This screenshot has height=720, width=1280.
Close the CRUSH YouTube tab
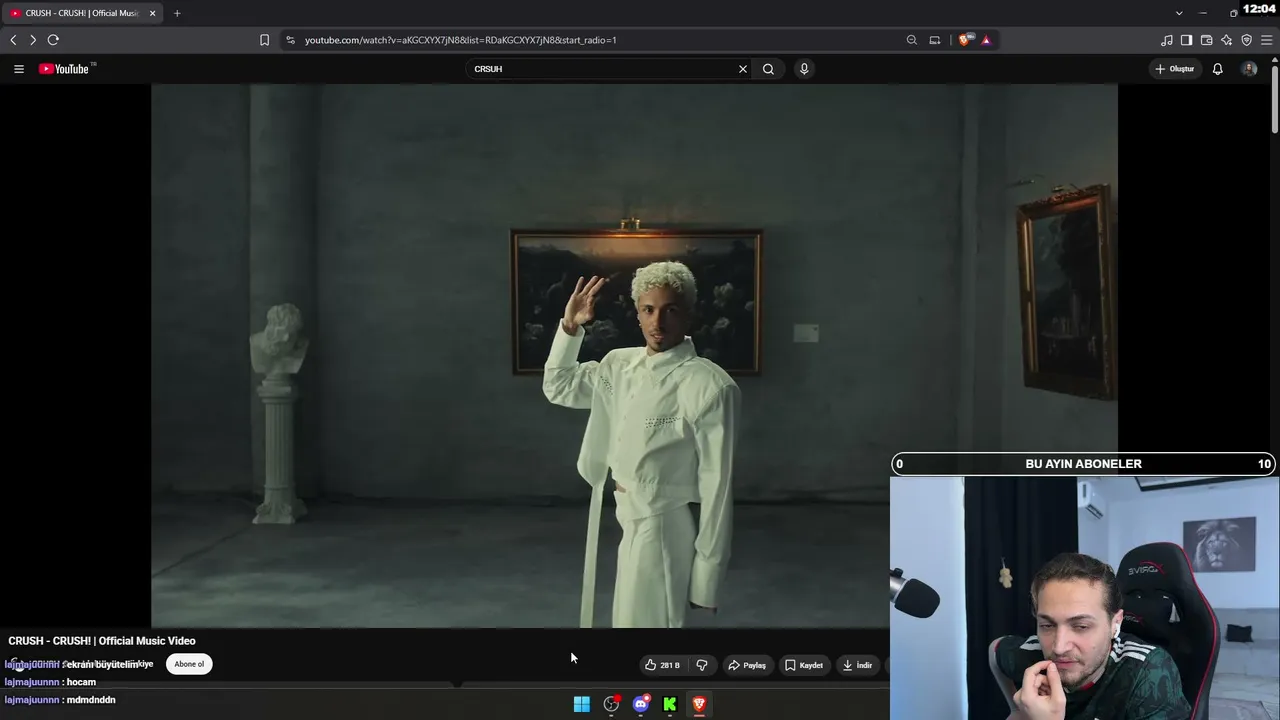152,13
